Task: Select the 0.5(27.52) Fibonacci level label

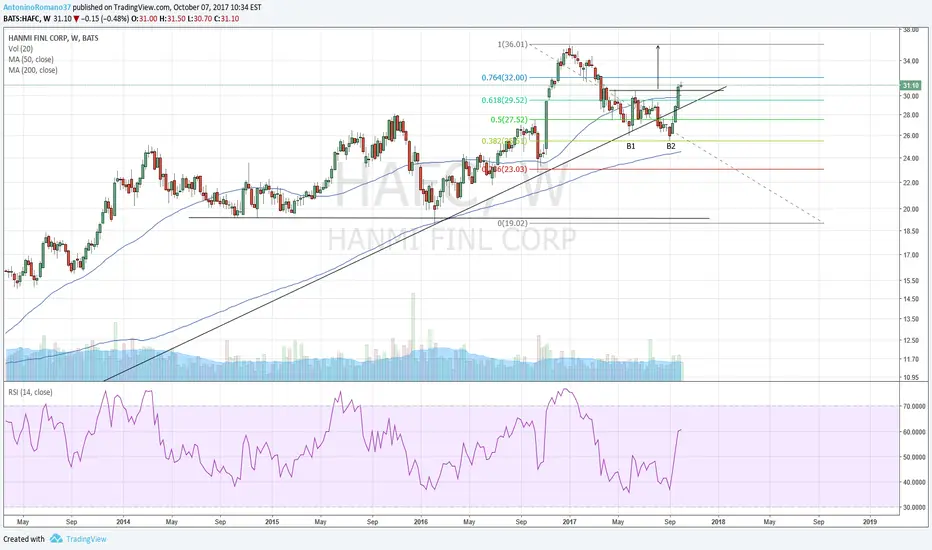Action: tap(509, 120)
